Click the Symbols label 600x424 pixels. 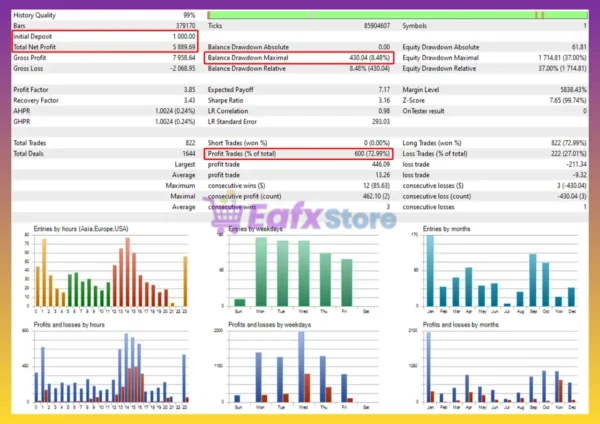click(414, 26)
